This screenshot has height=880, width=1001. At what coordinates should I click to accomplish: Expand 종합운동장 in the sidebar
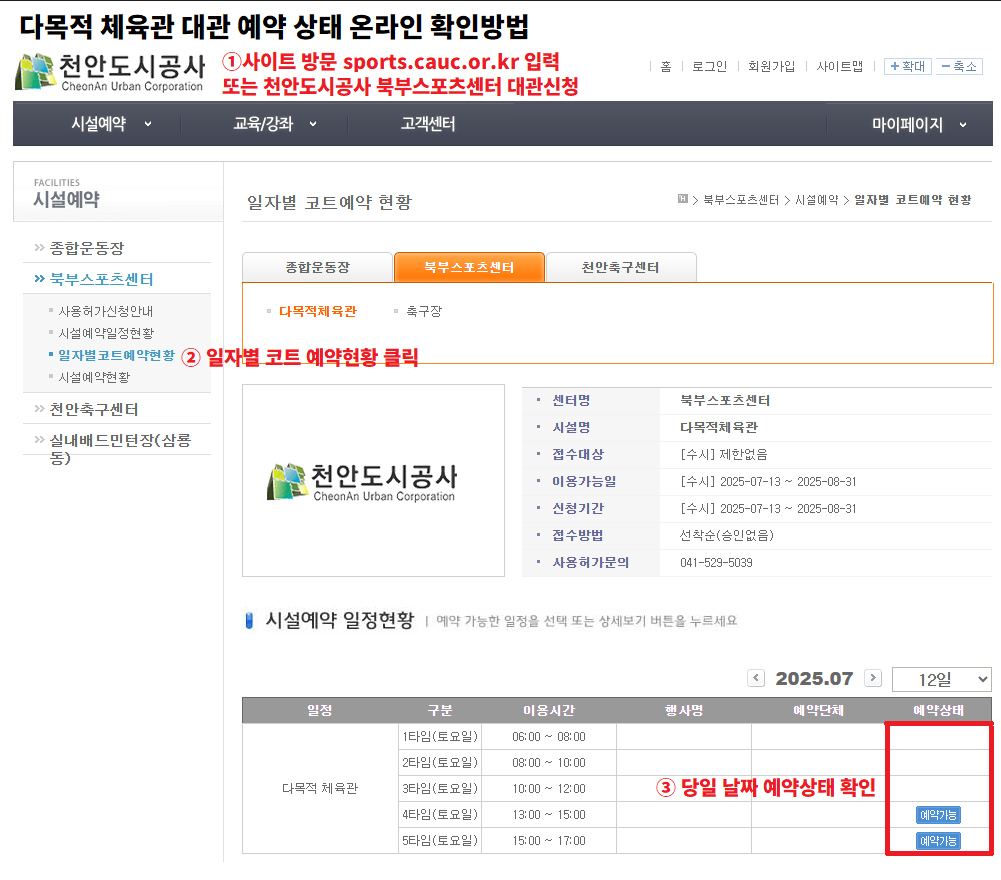(x=87, y=248)
